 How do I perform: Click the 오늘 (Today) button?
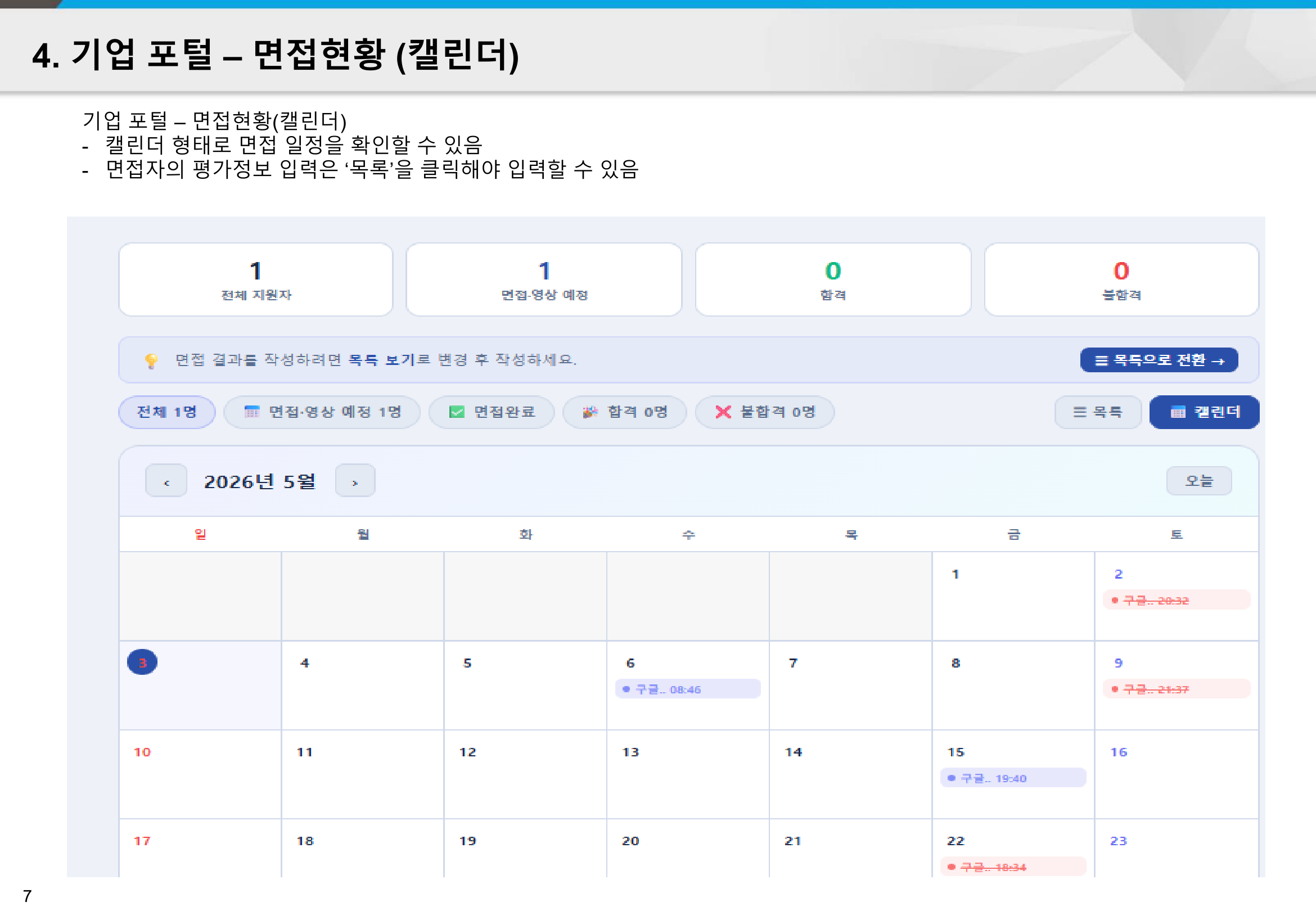click(x=1199, y=481)
